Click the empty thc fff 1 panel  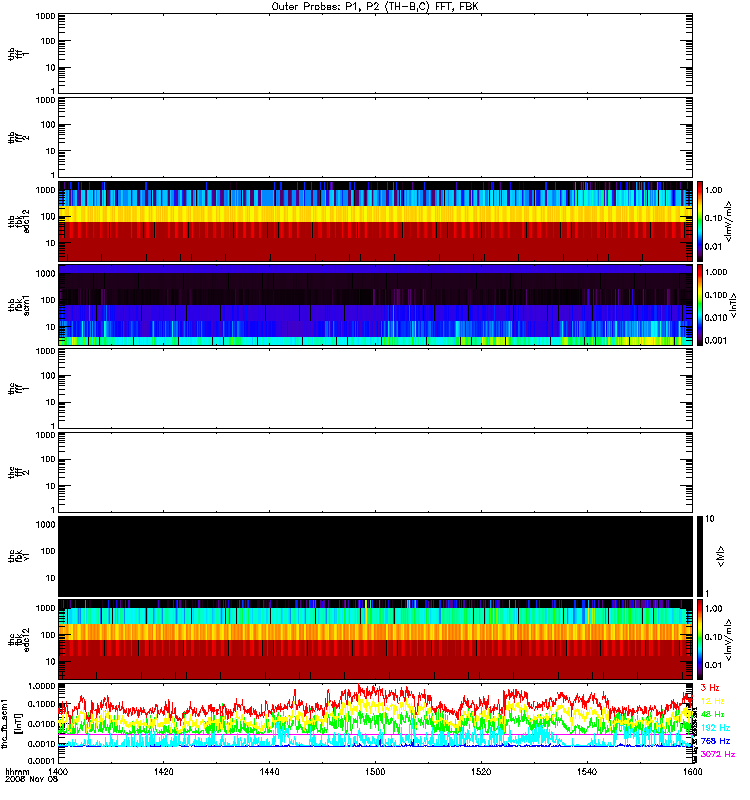click(375, 388)
